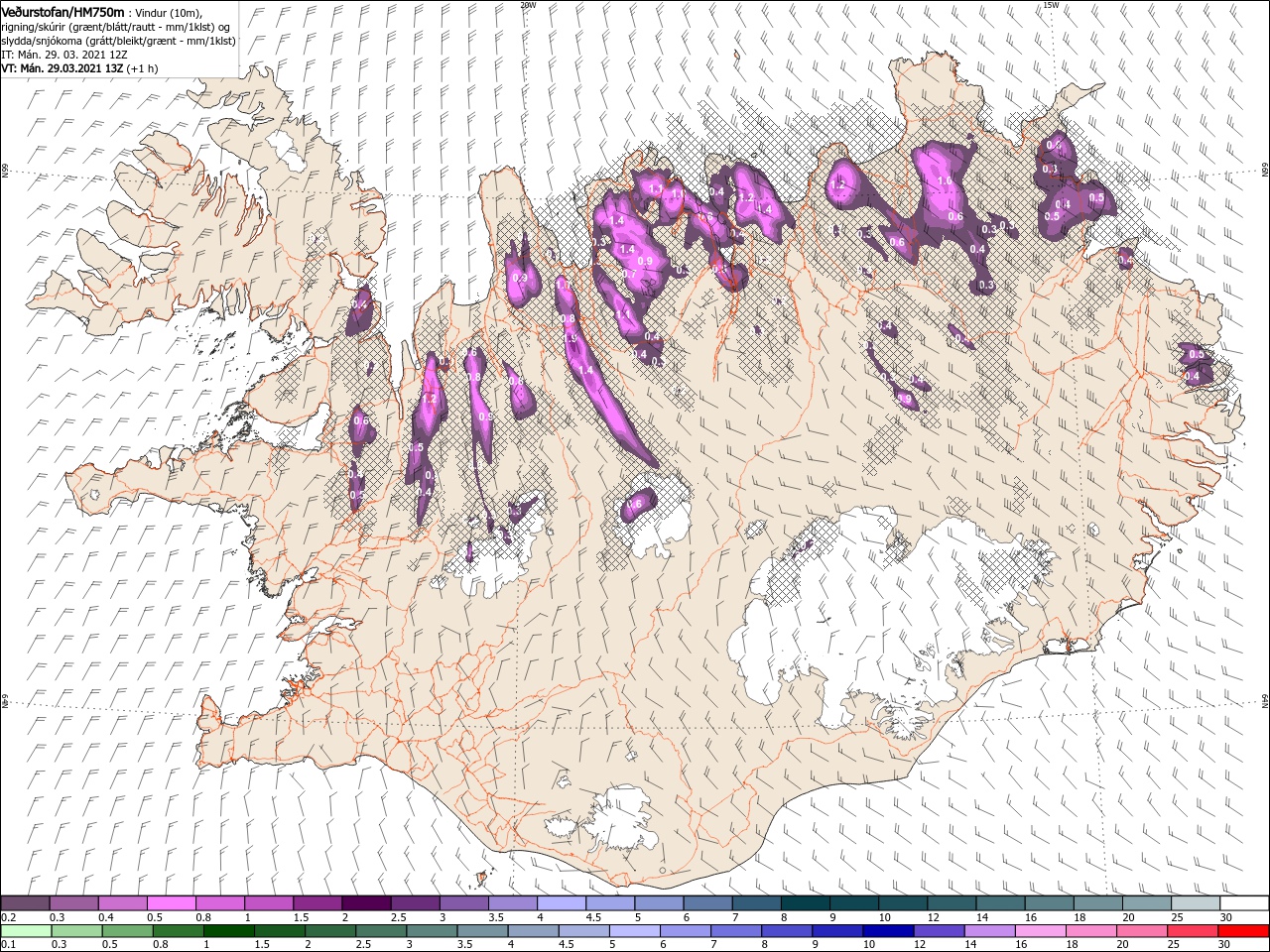Image resolution: width=1270 pixels, height=952 pixels.
Task: Pick the deep blue 10 swatch in bottom legend row
Action: 888,931
